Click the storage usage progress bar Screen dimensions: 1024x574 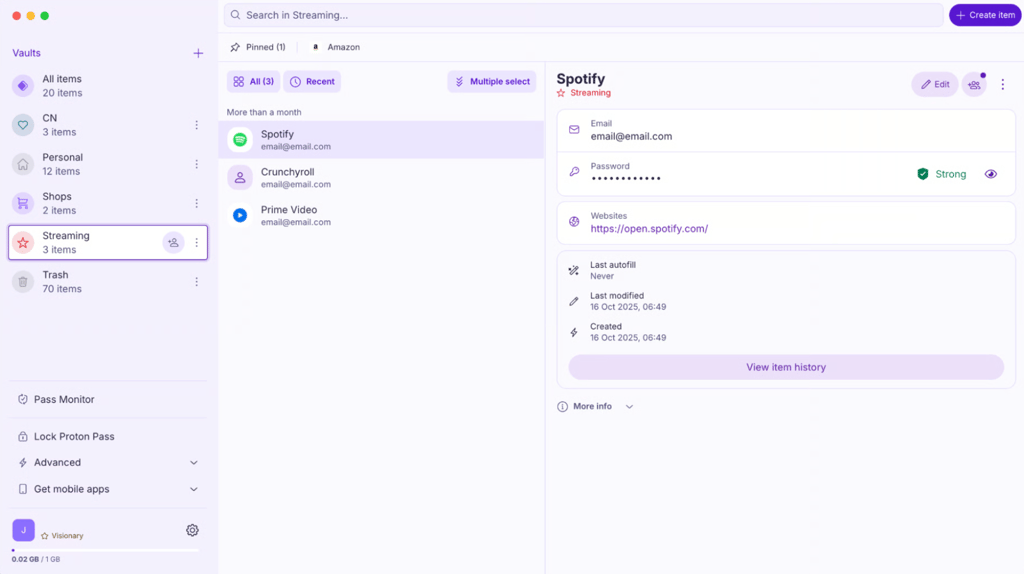(105, 550)
